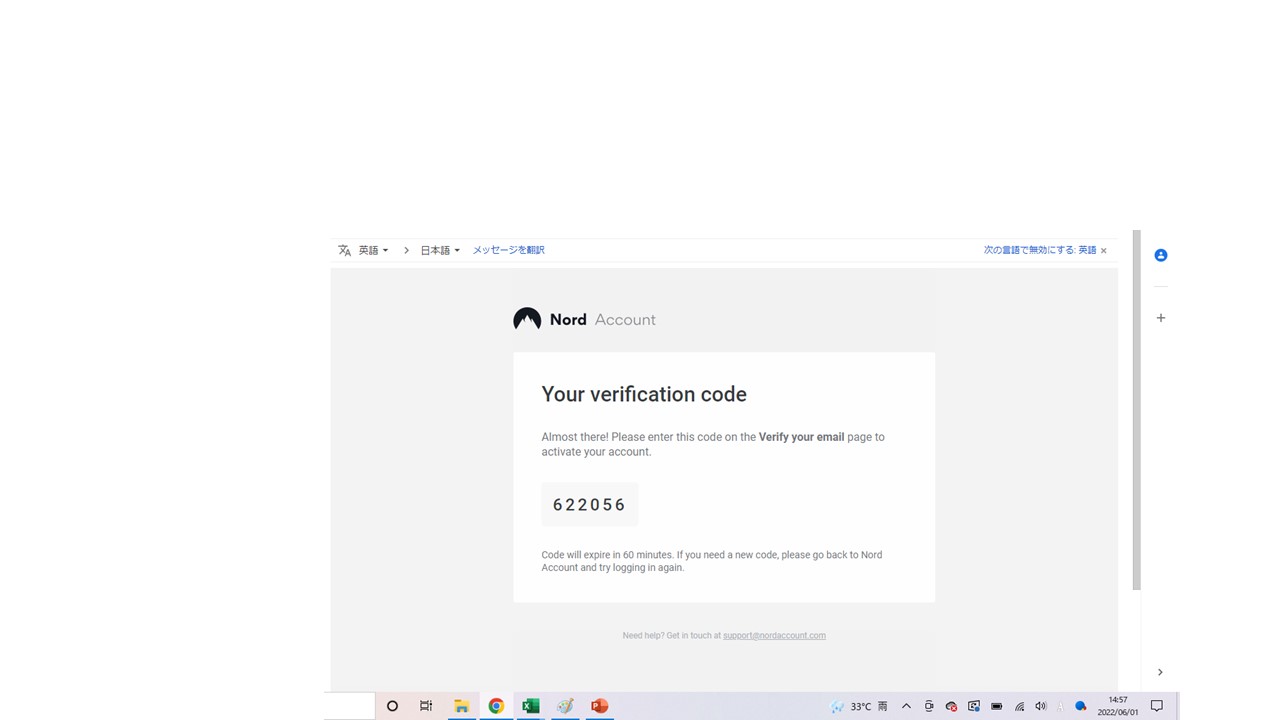Click the side panel collapse chevron arrow

click(1160, 672)
